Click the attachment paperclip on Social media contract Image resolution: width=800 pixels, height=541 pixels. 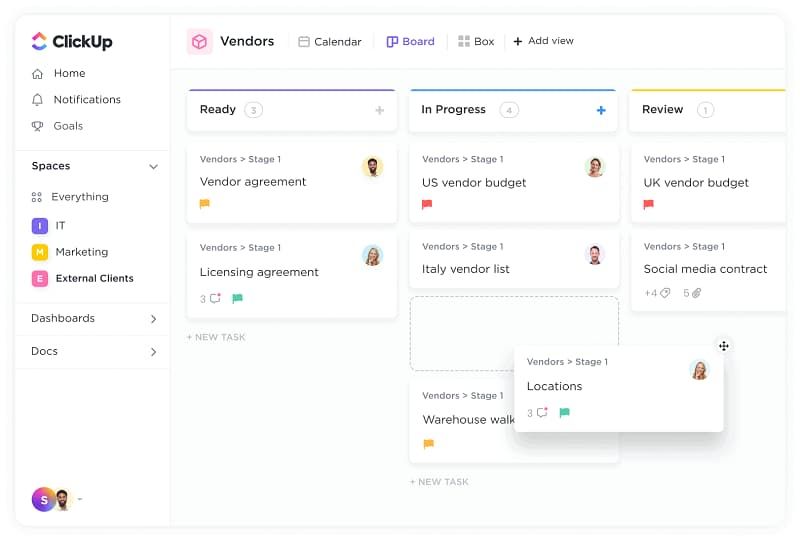697,293
